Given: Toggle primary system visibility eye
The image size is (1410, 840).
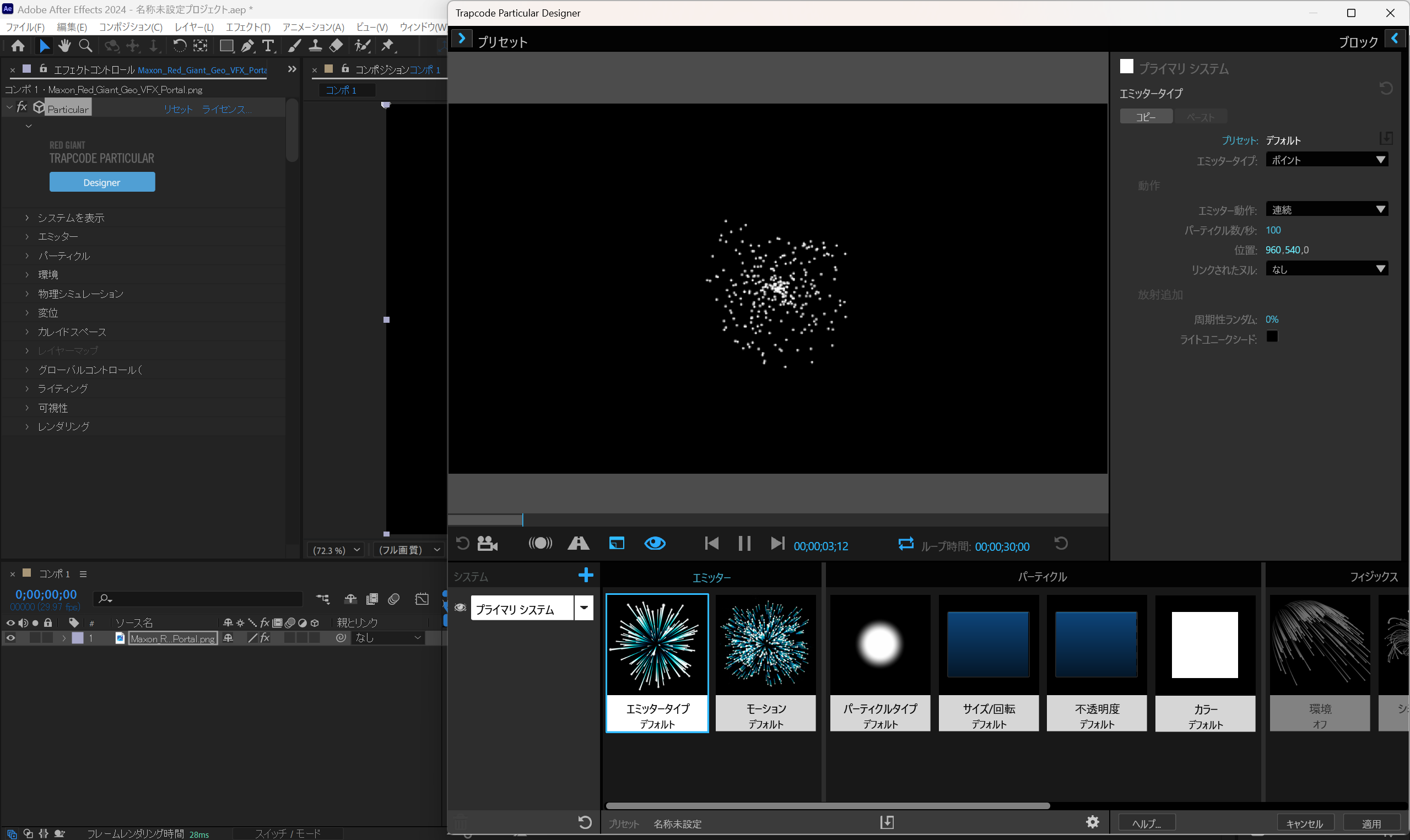Looking at the screenshot, I should (x=460, y=608).
